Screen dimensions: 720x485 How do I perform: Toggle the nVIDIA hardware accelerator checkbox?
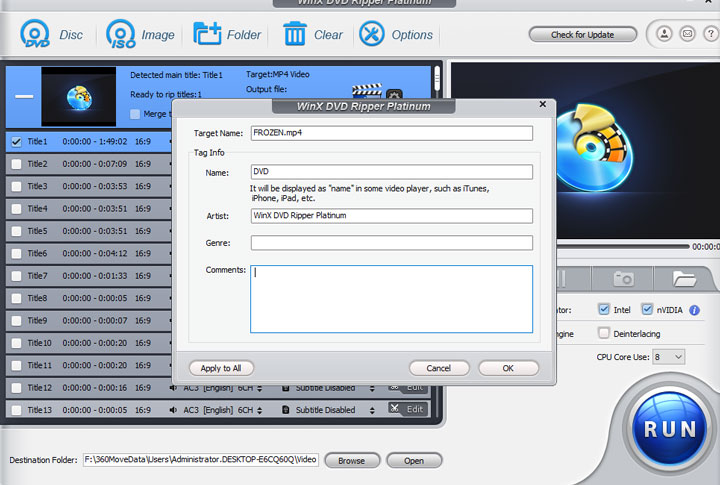[647, 309]
